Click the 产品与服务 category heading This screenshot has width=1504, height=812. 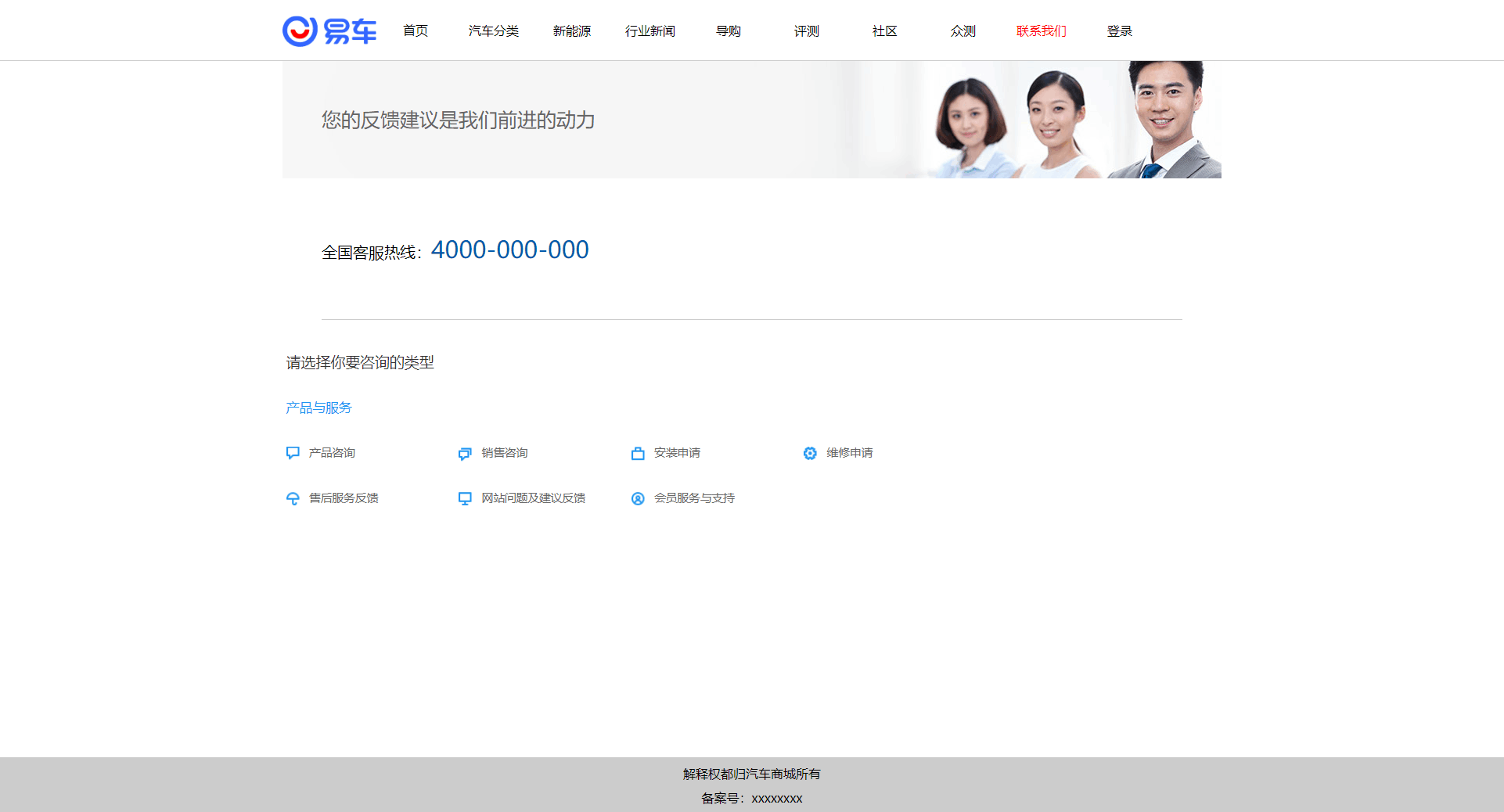click(x=318, y=408)
